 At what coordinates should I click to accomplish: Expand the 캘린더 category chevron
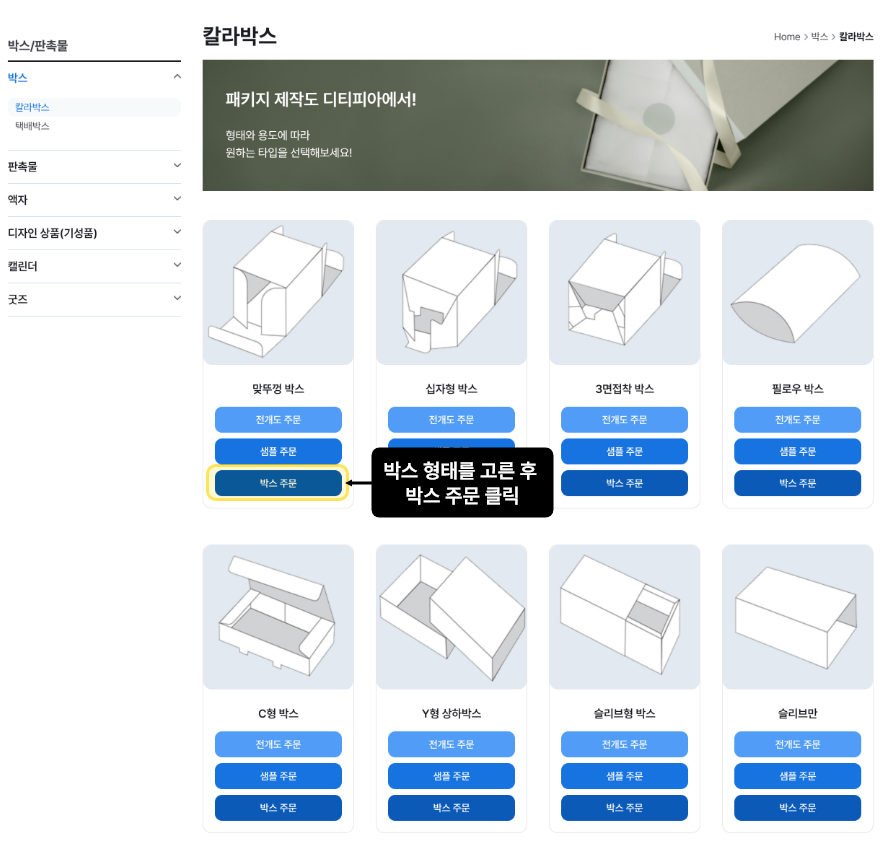point(177,265)
